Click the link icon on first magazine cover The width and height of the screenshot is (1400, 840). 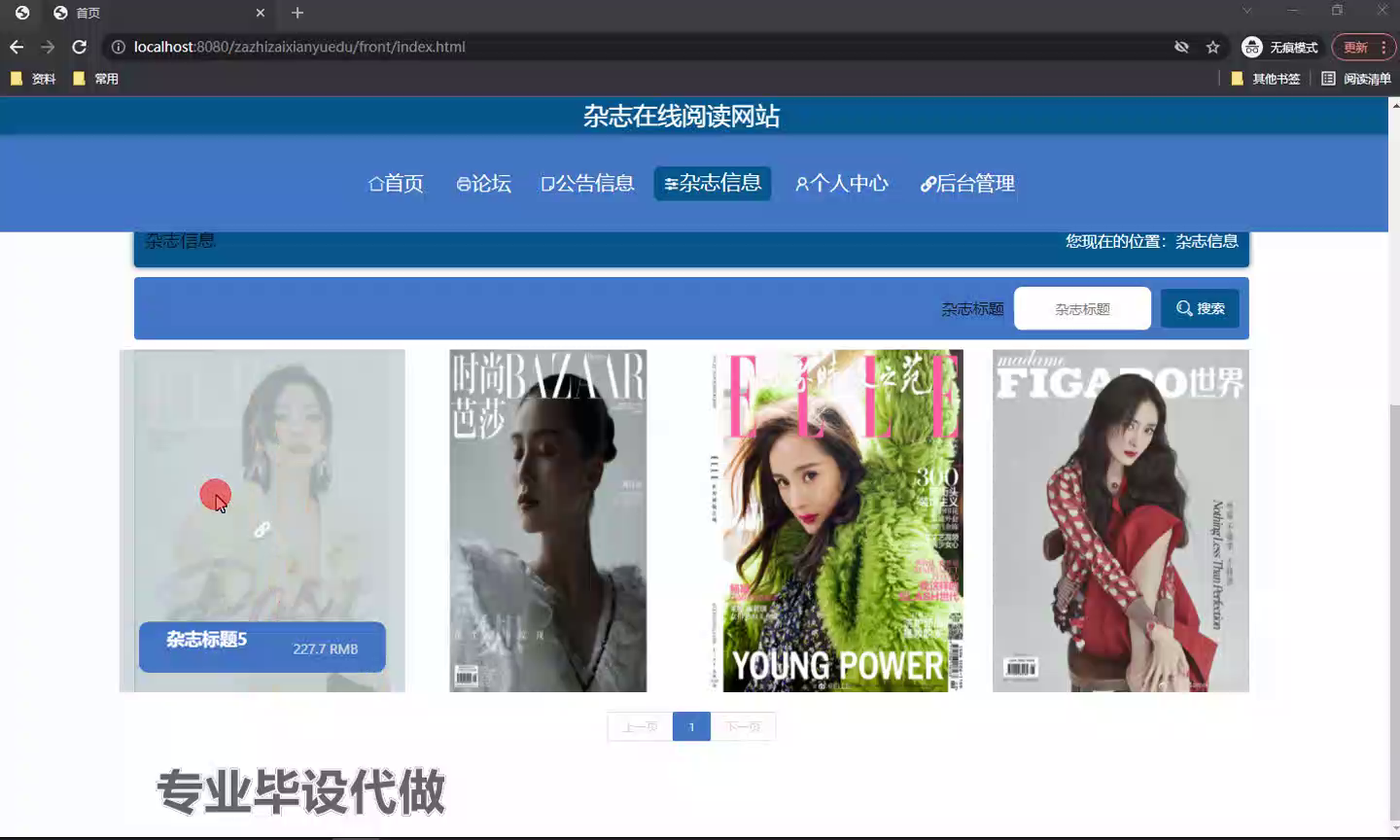(262, 530)
